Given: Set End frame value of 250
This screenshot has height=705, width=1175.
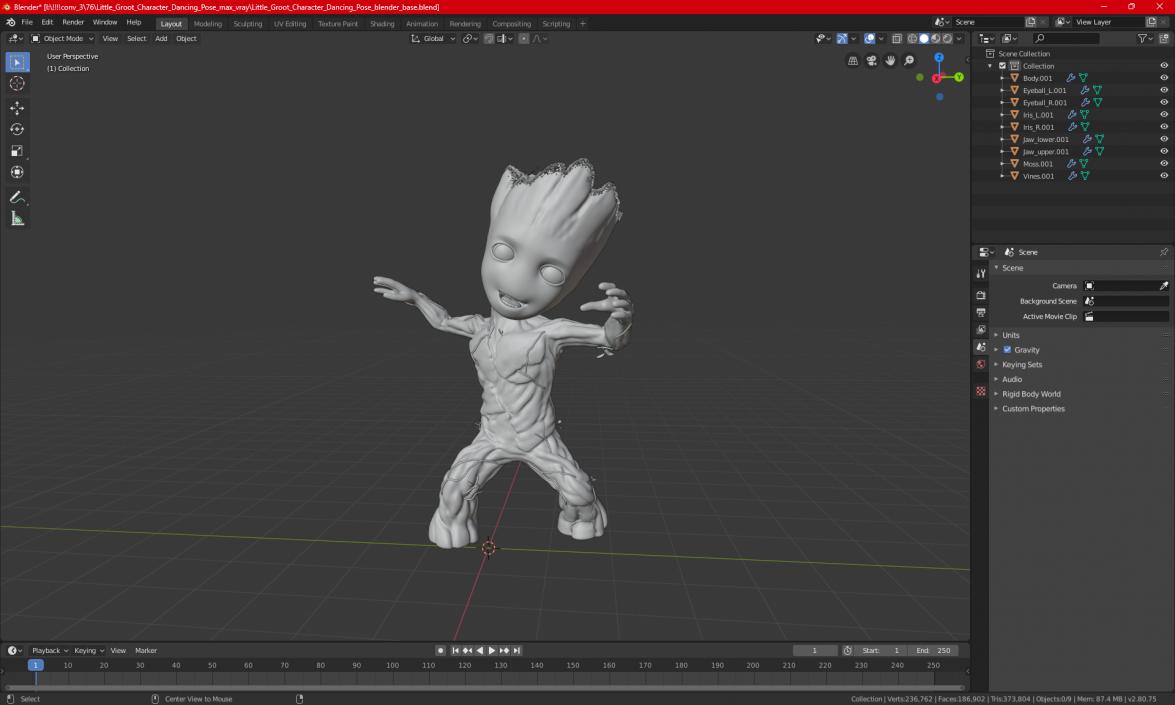Looking at the screenshot, I should 935,650.
